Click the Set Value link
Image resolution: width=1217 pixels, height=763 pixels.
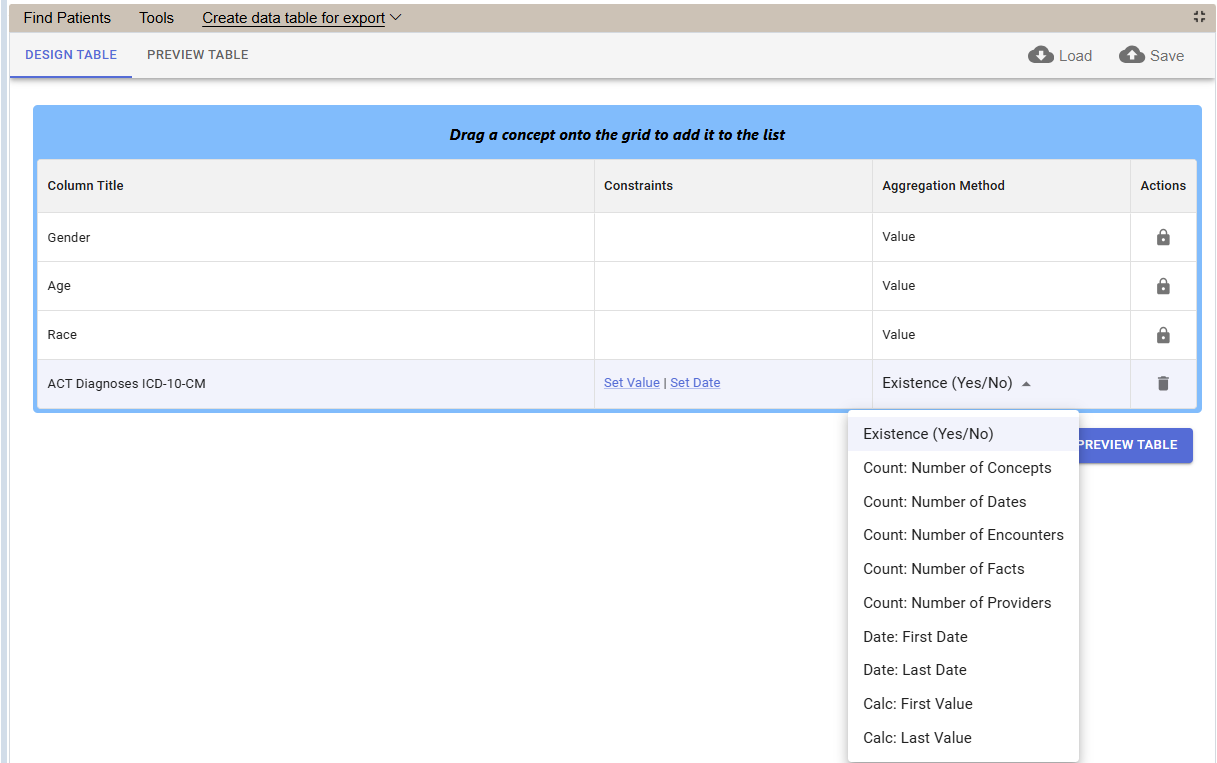631,383
